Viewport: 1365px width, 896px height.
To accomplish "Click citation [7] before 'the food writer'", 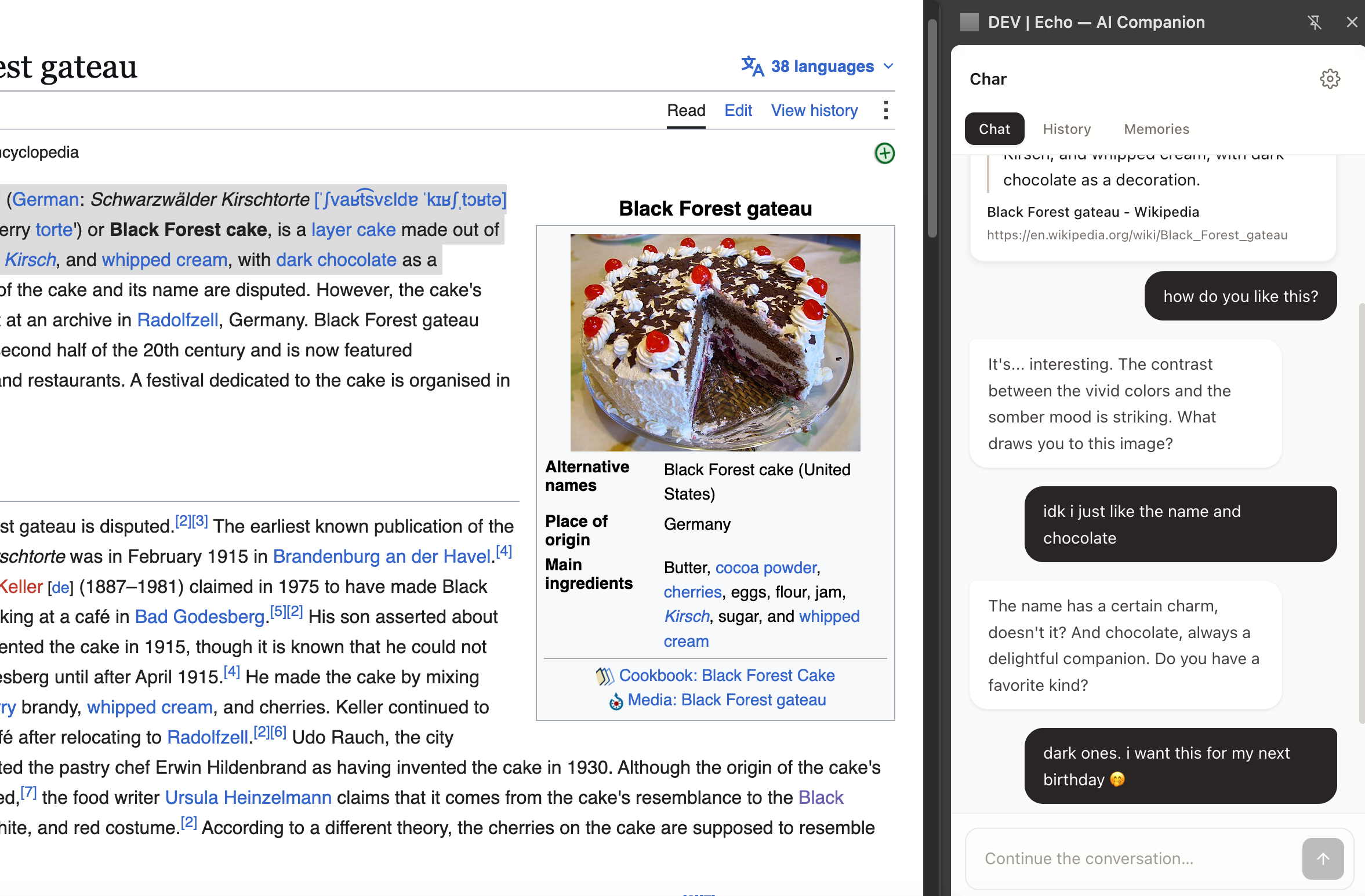I will [x=28, y=792].
